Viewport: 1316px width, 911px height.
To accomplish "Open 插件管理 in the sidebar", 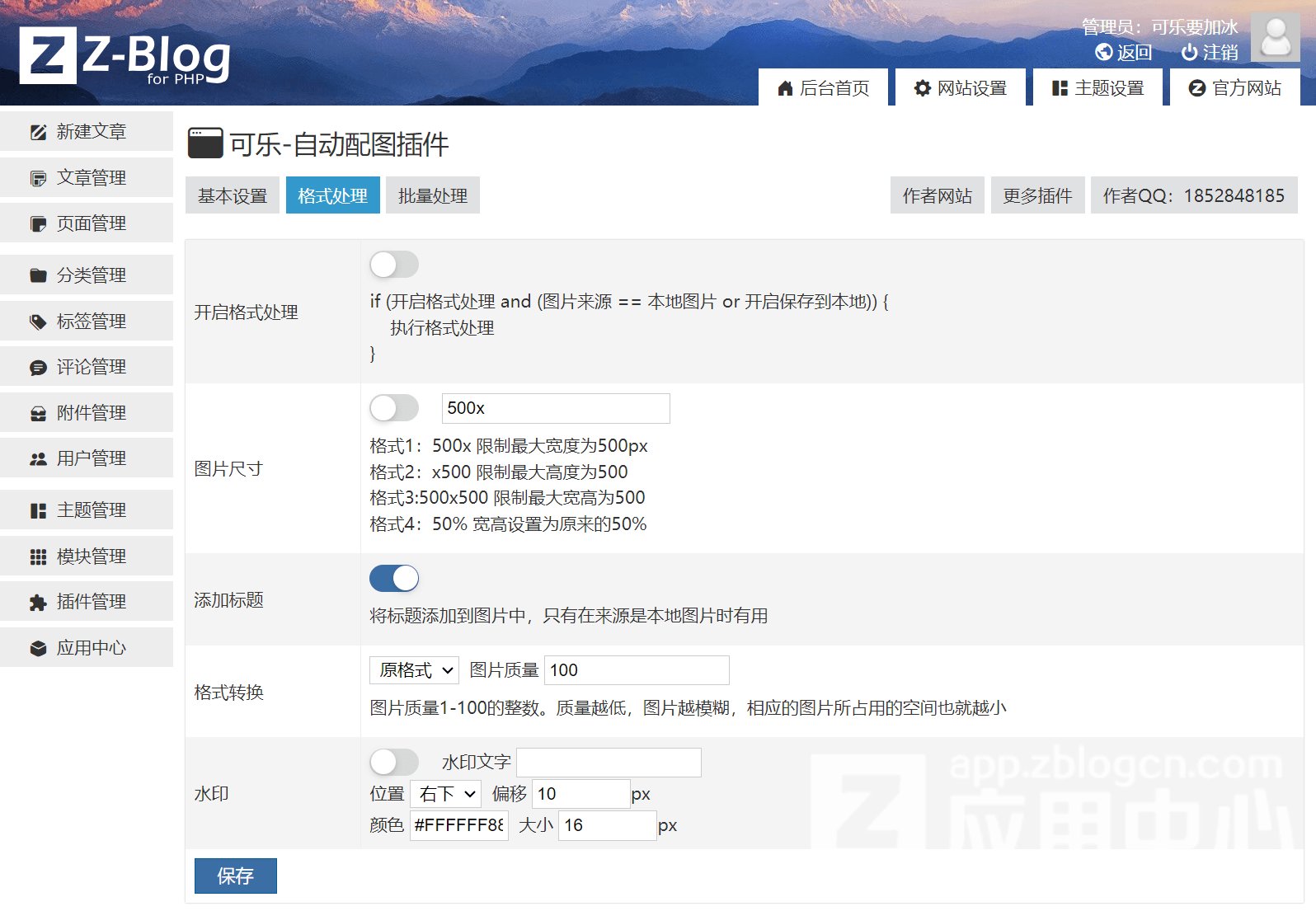I will coord(87,602).
